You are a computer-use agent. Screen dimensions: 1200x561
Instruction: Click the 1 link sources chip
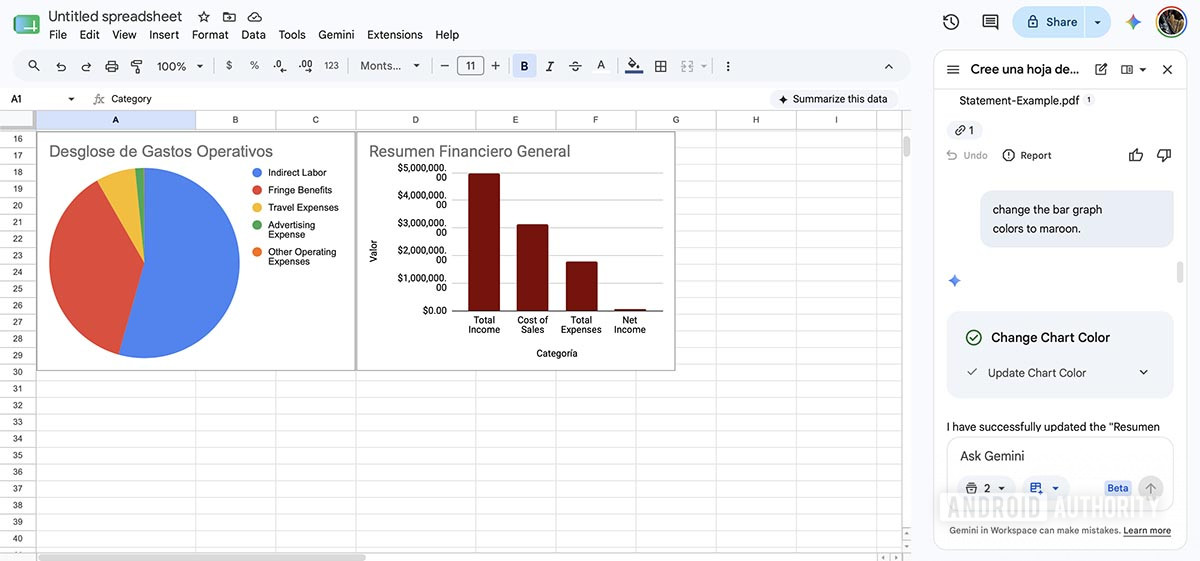964,130
